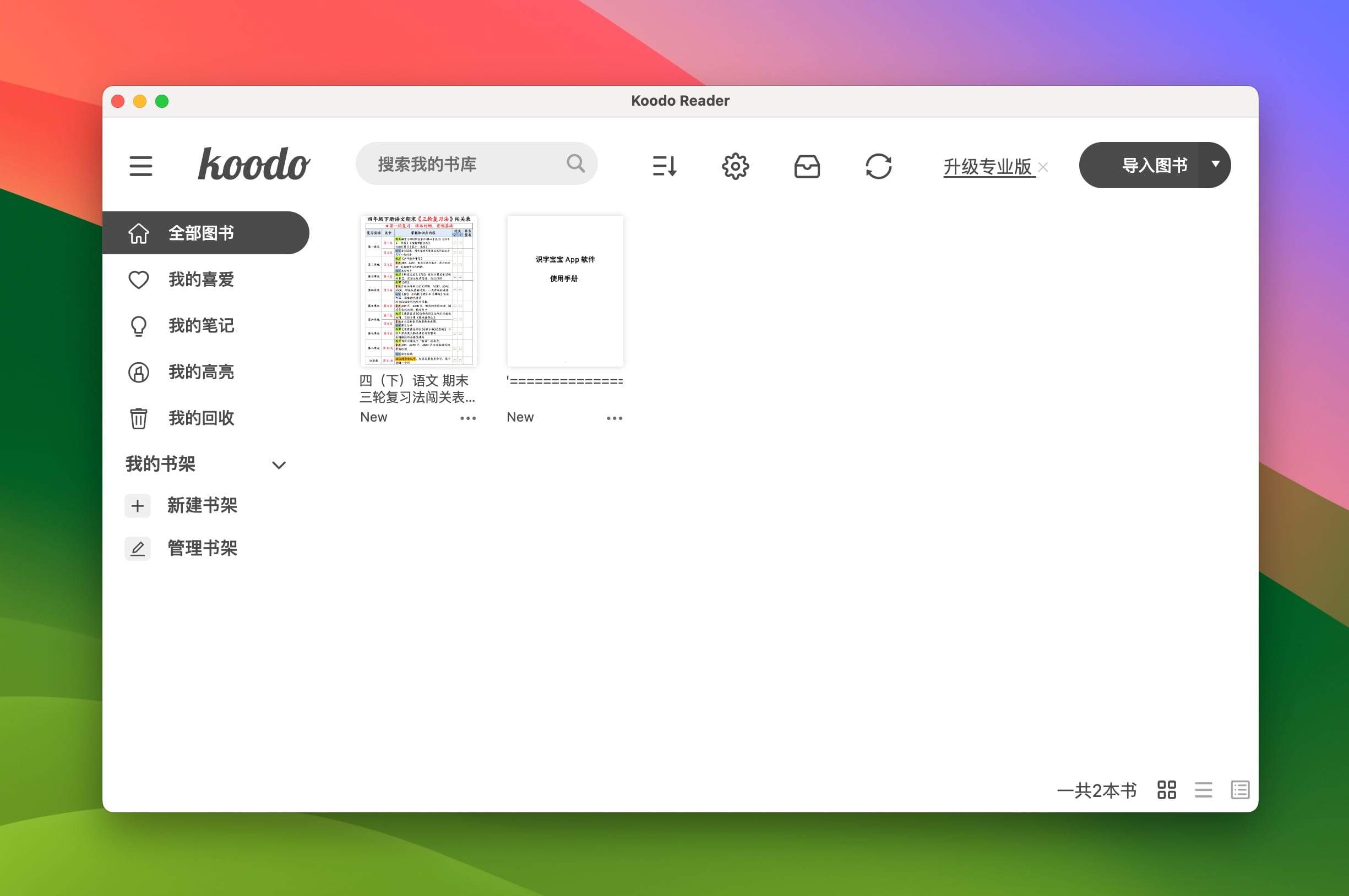Close the Koodo Reader window

pos(118,101)
